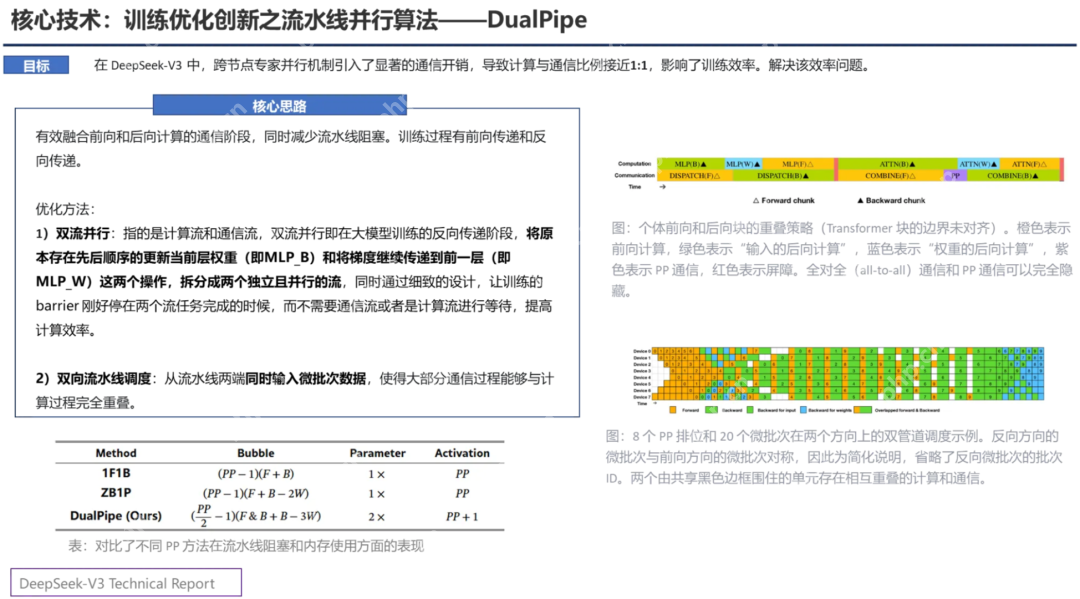Click the ATTN(W) block in the diagram

(x=980, y=163)
